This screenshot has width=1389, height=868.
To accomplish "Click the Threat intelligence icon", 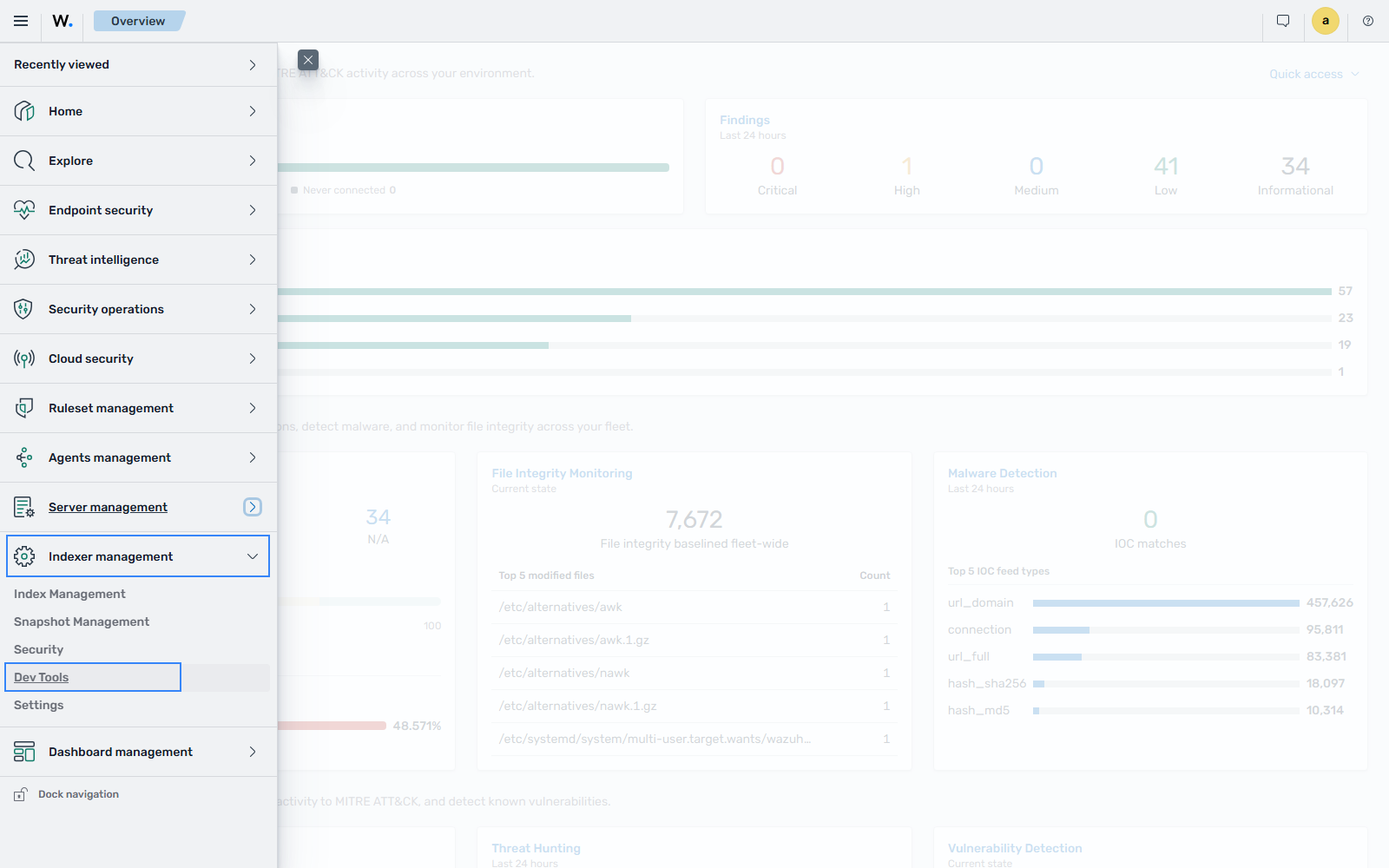I will 24,260.
